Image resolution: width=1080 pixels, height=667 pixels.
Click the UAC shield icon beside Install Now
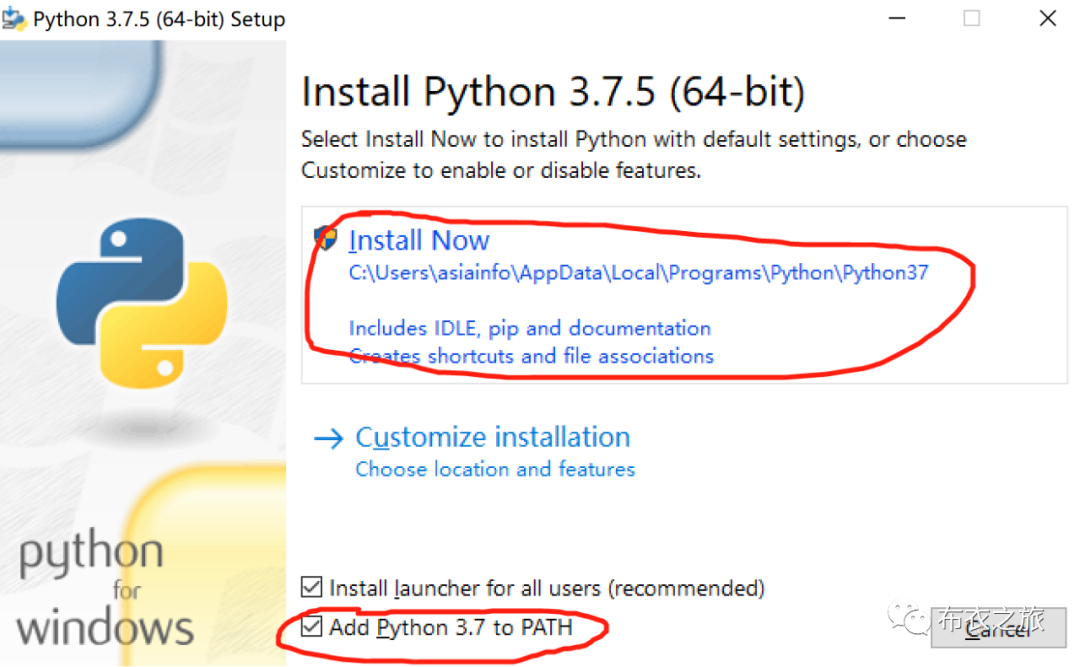[x=326, y=239]
